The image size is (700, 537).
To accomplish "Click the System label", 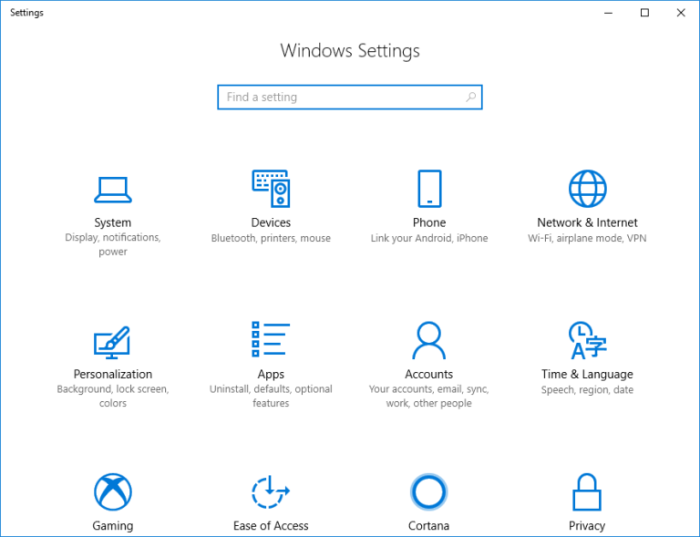I will pyautogui.click(x=112, y=222).
